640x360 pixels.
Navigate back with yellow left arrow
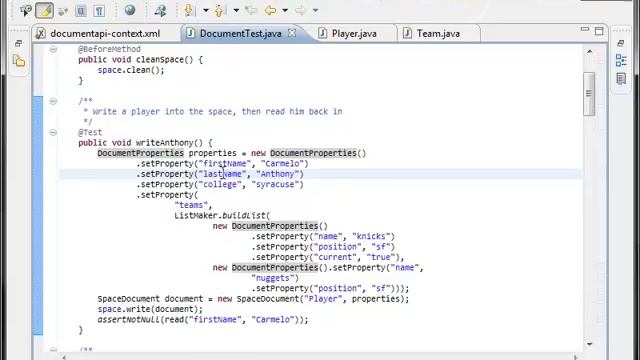pos(270,10)
